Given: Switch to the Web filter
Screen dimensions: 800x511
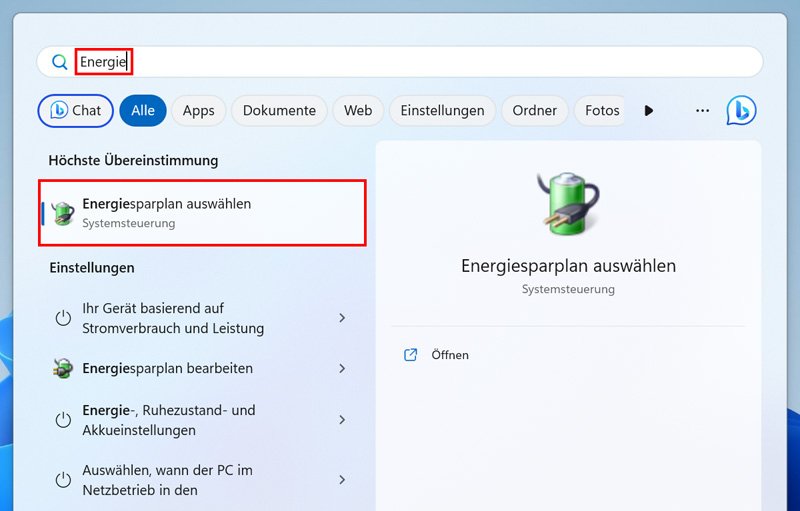Looking at the screenshot, I should 358,111.
